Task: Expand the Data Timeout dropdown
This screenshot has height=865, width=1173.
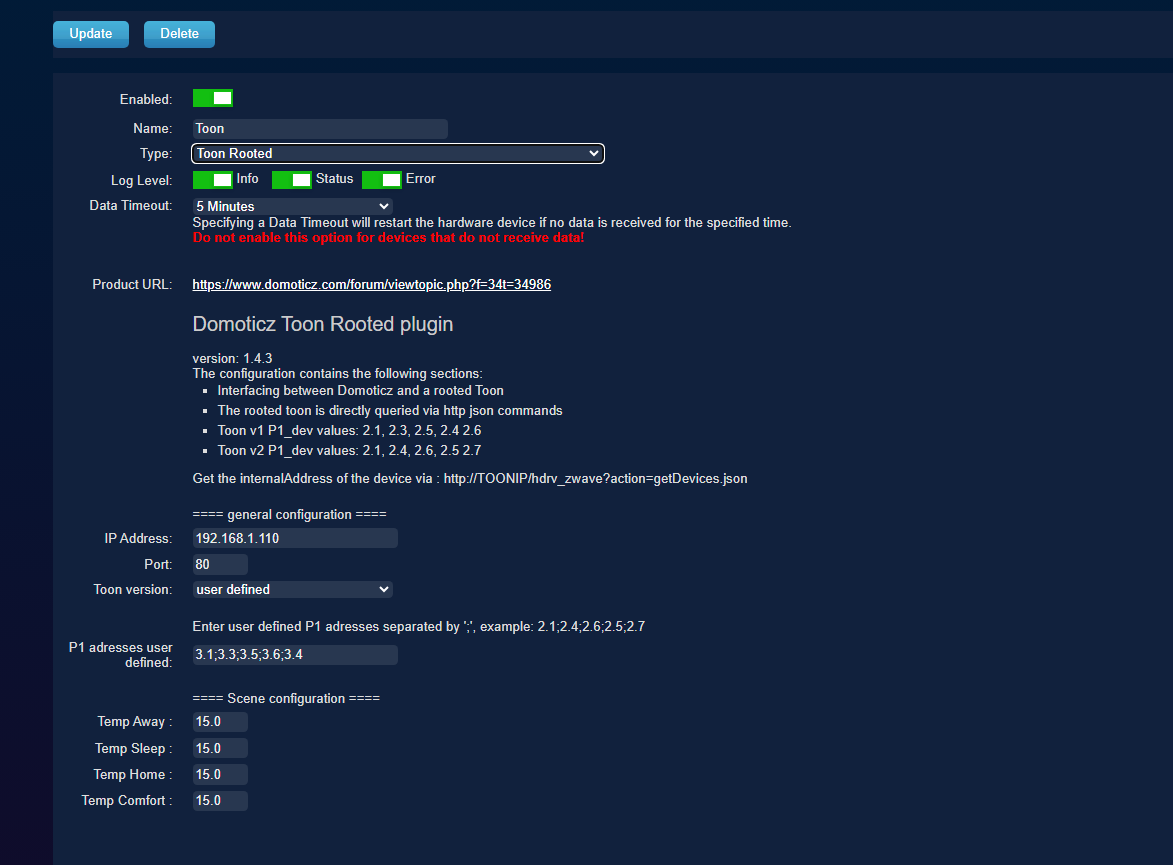Action: tap(293, 206)
